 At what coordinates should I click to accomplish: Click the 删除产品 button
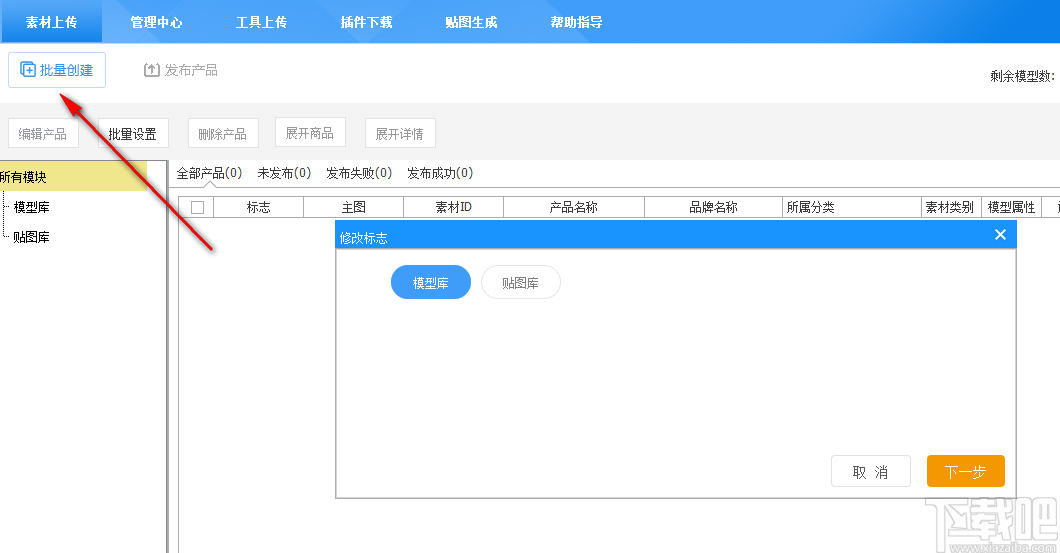223,133
